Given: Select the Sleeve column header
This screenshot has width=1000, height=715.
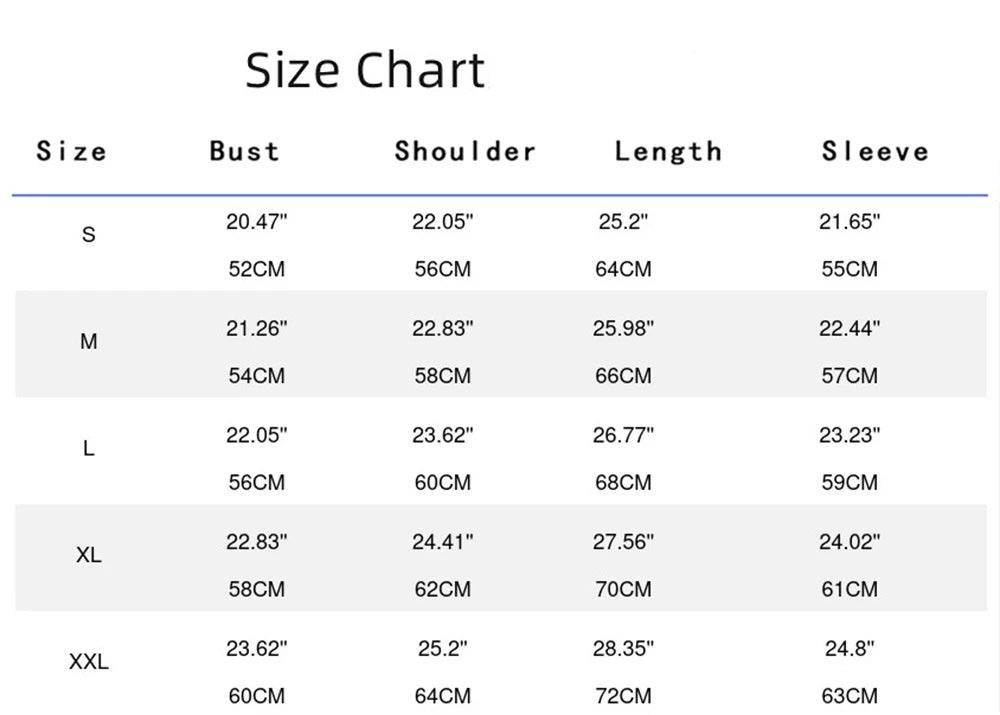Looking at the screenshot, I should pos(875,152).
